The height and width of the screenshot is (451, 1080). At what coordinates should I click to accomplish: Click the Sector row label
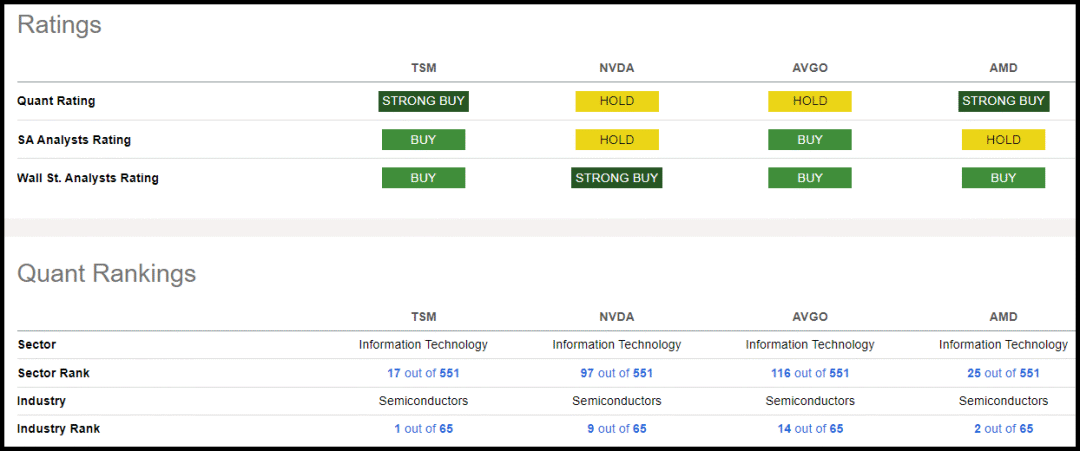pyautogui.click(x=37, y=344)
